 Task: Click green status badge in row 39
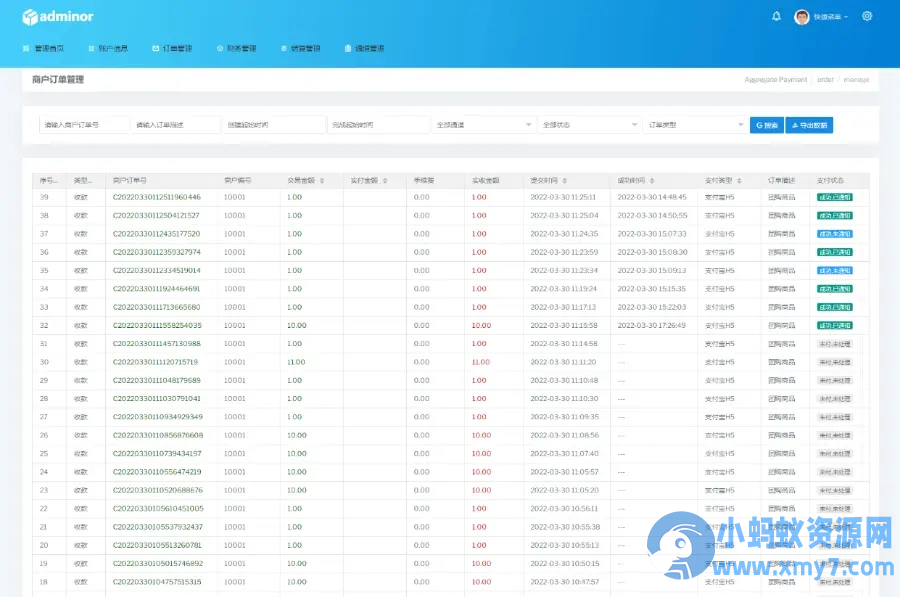(835, 197)
